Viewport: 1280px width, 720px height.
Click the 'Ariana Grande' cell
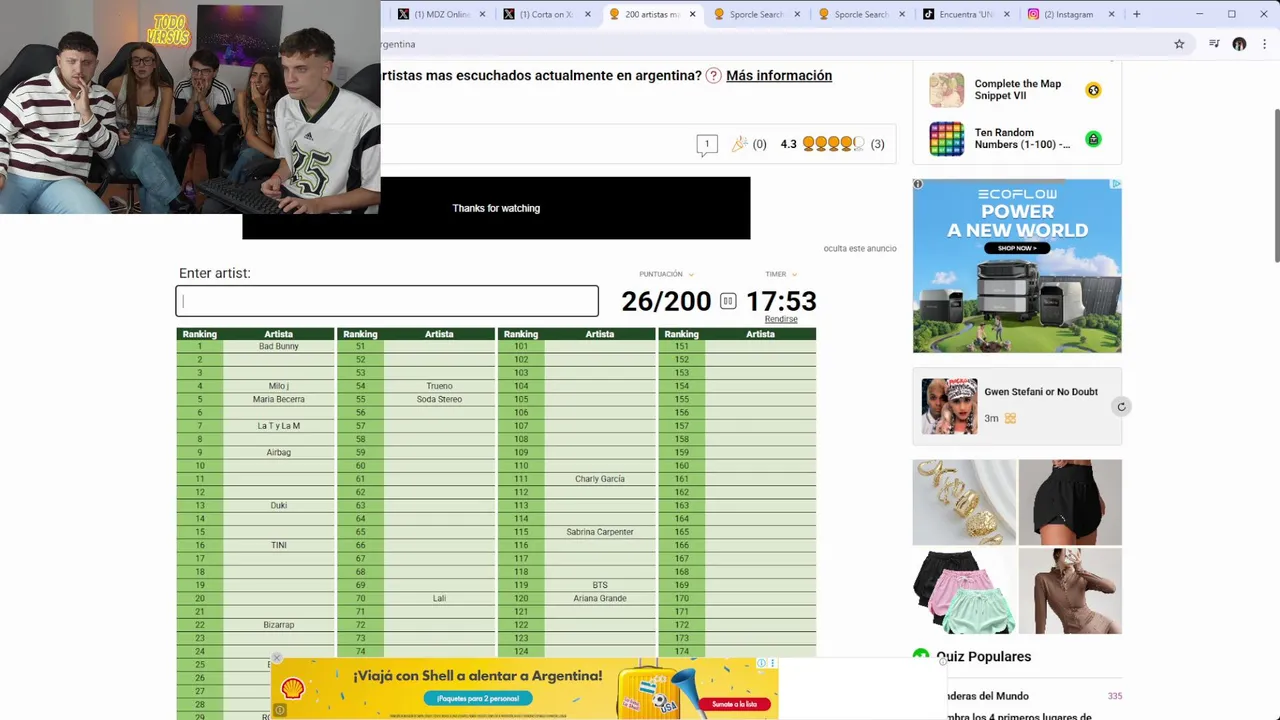(600, 598)
